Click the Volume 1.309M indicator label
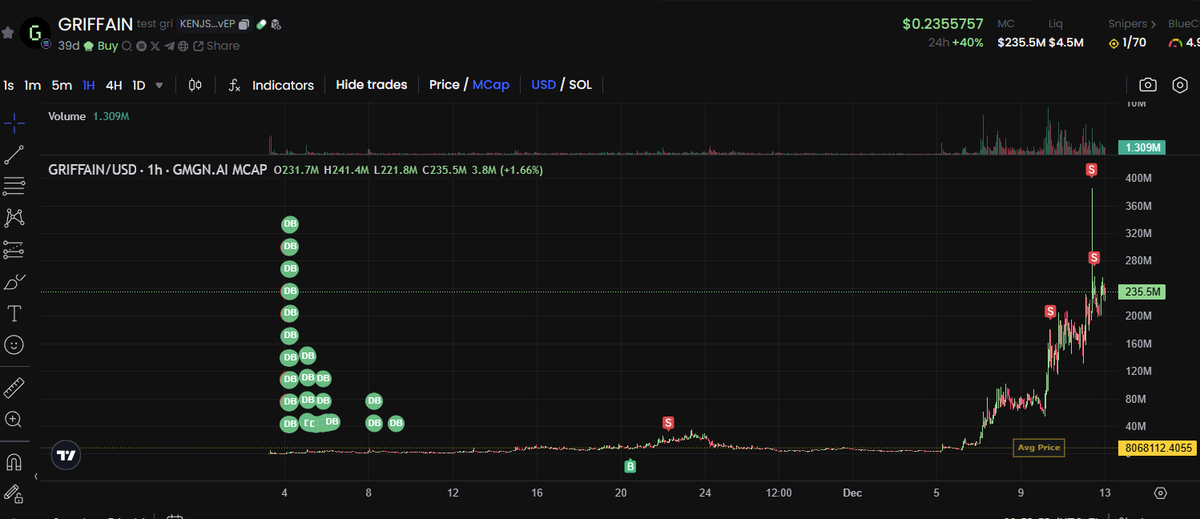 [88, 117]
